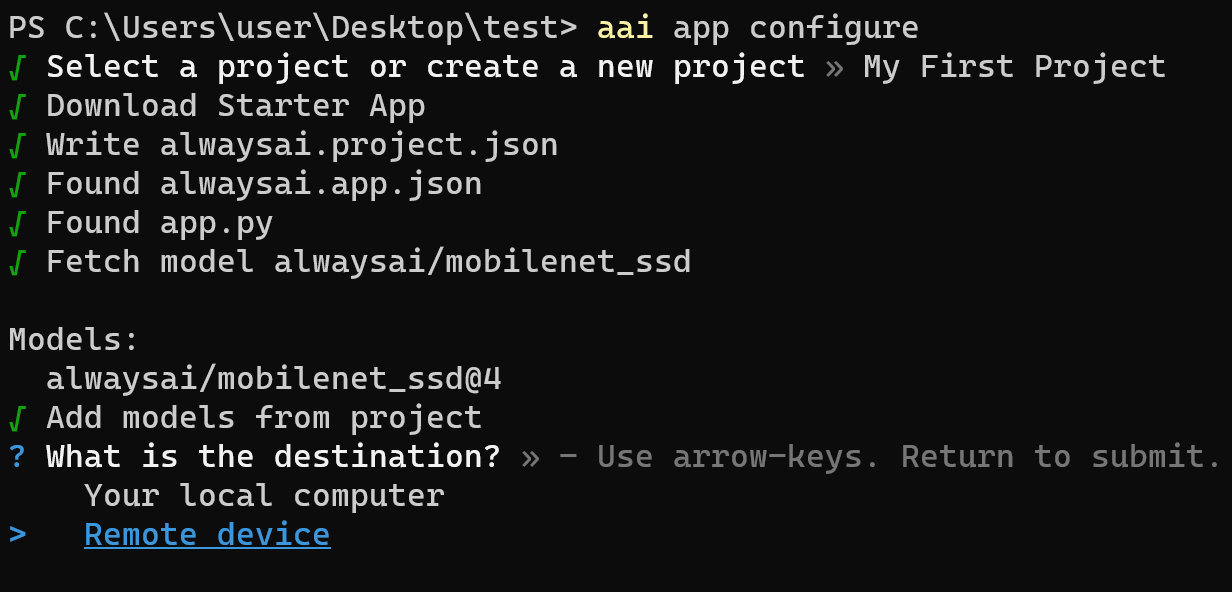Viewport: 1232px width, 592px height.
Task: Click the checkmark next to Write alwaysai.project.json
Action: 17,145
